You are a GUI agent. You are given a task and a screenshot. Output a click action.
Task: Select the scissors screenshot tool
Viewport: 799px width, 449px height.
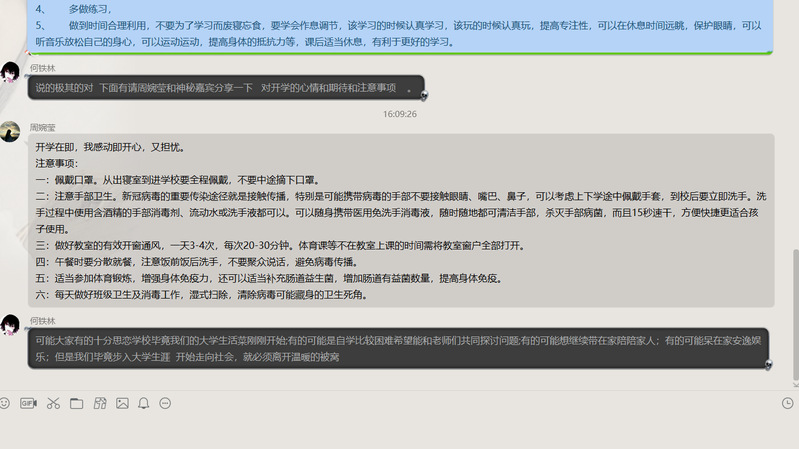pos(52,403)
